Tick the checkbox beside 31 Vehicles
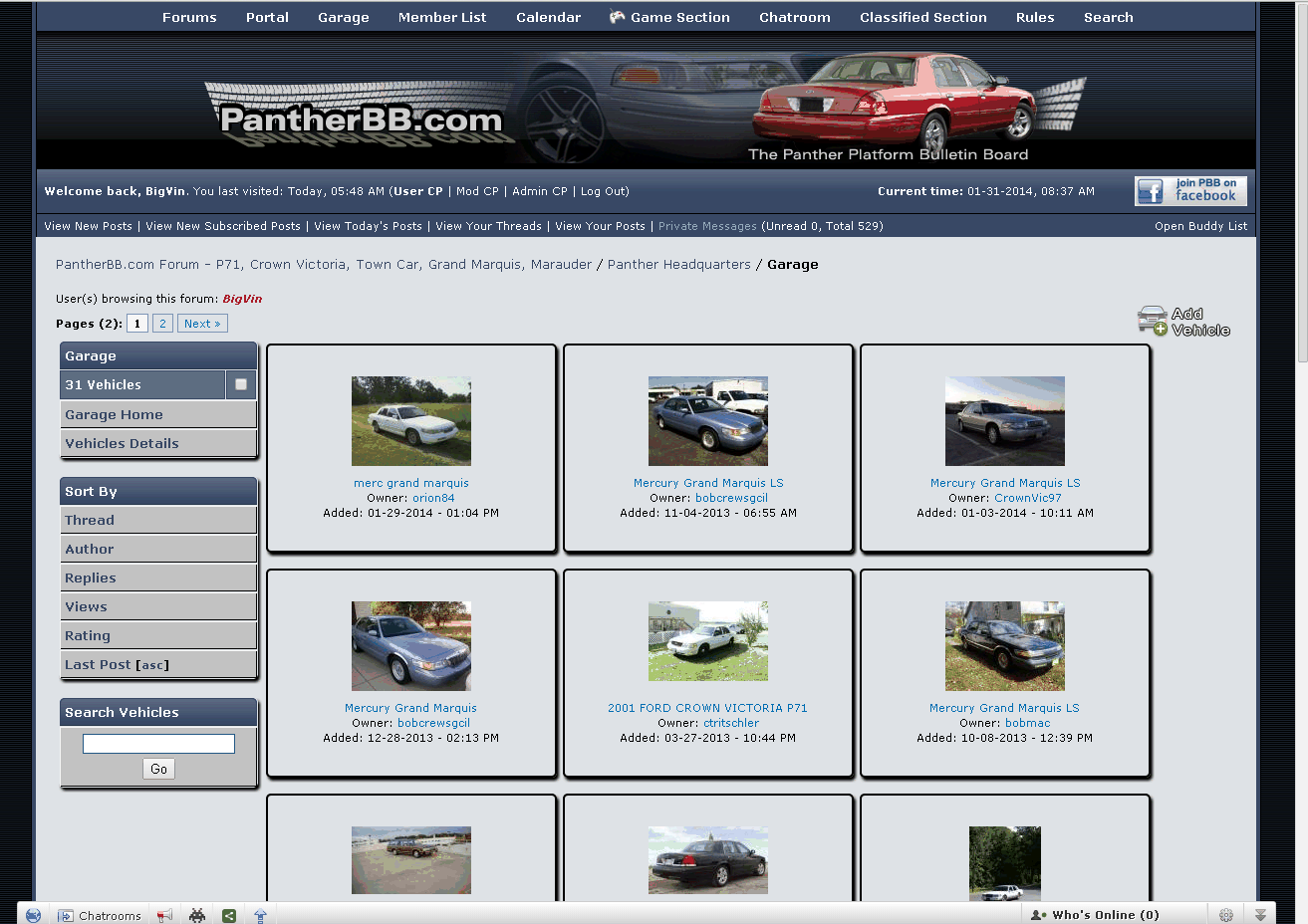 pyautogui.click(x=241, y=384)
